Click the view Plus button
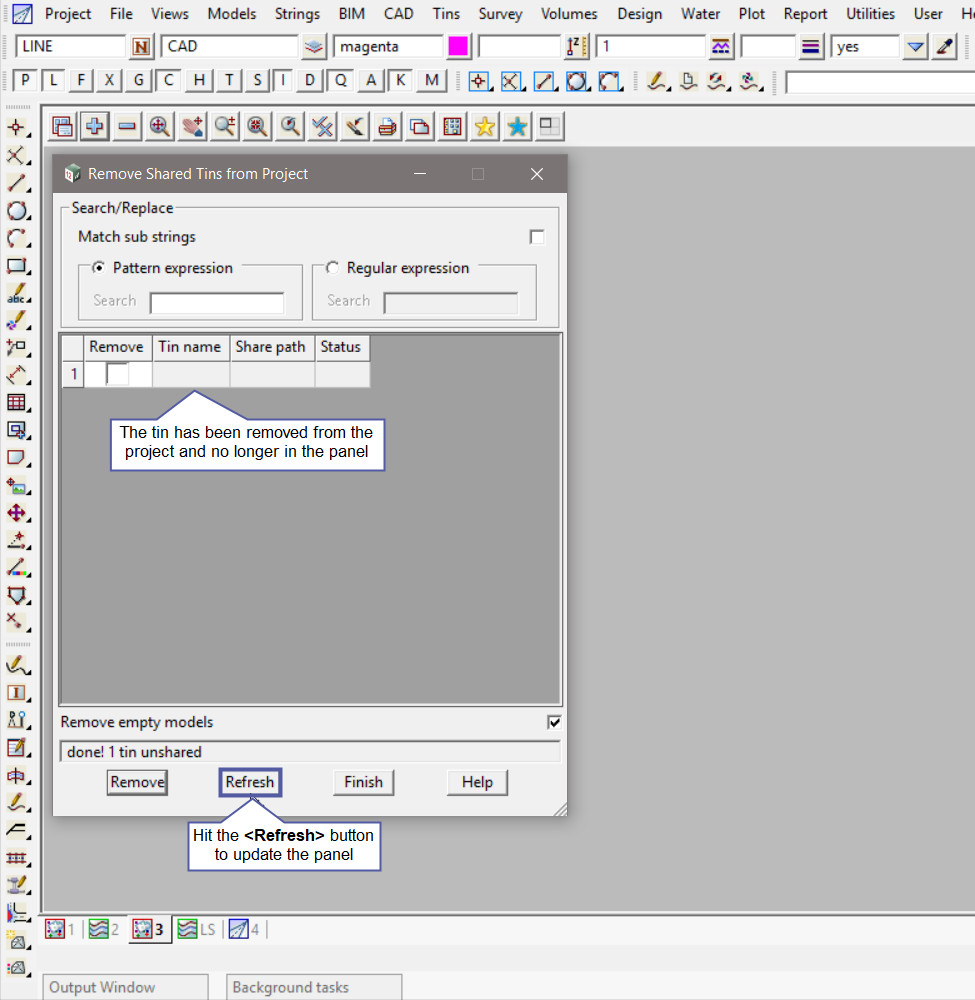Viewport: 975px width, 1000px height. pyautogui.click(x=94, y=126)
